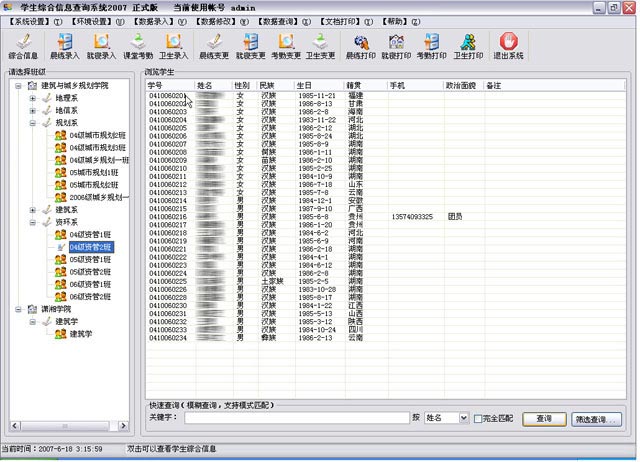Viewport: 640px width, 462px height.
Task: Click the 查询 search button
Action: pos(543,418)
